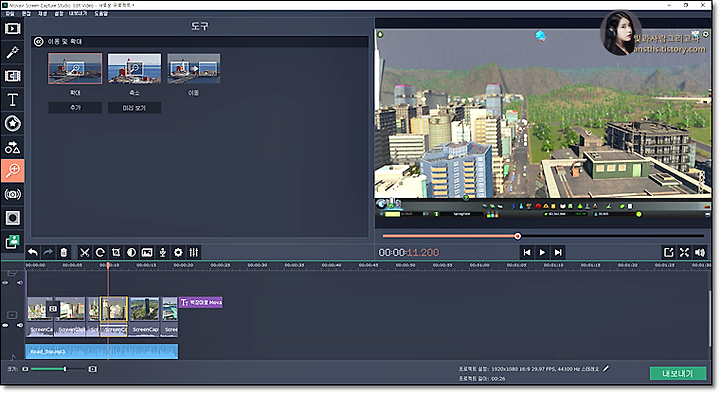
Task: Open the Edit (편집) menu
Action: [x=26, y=14]
